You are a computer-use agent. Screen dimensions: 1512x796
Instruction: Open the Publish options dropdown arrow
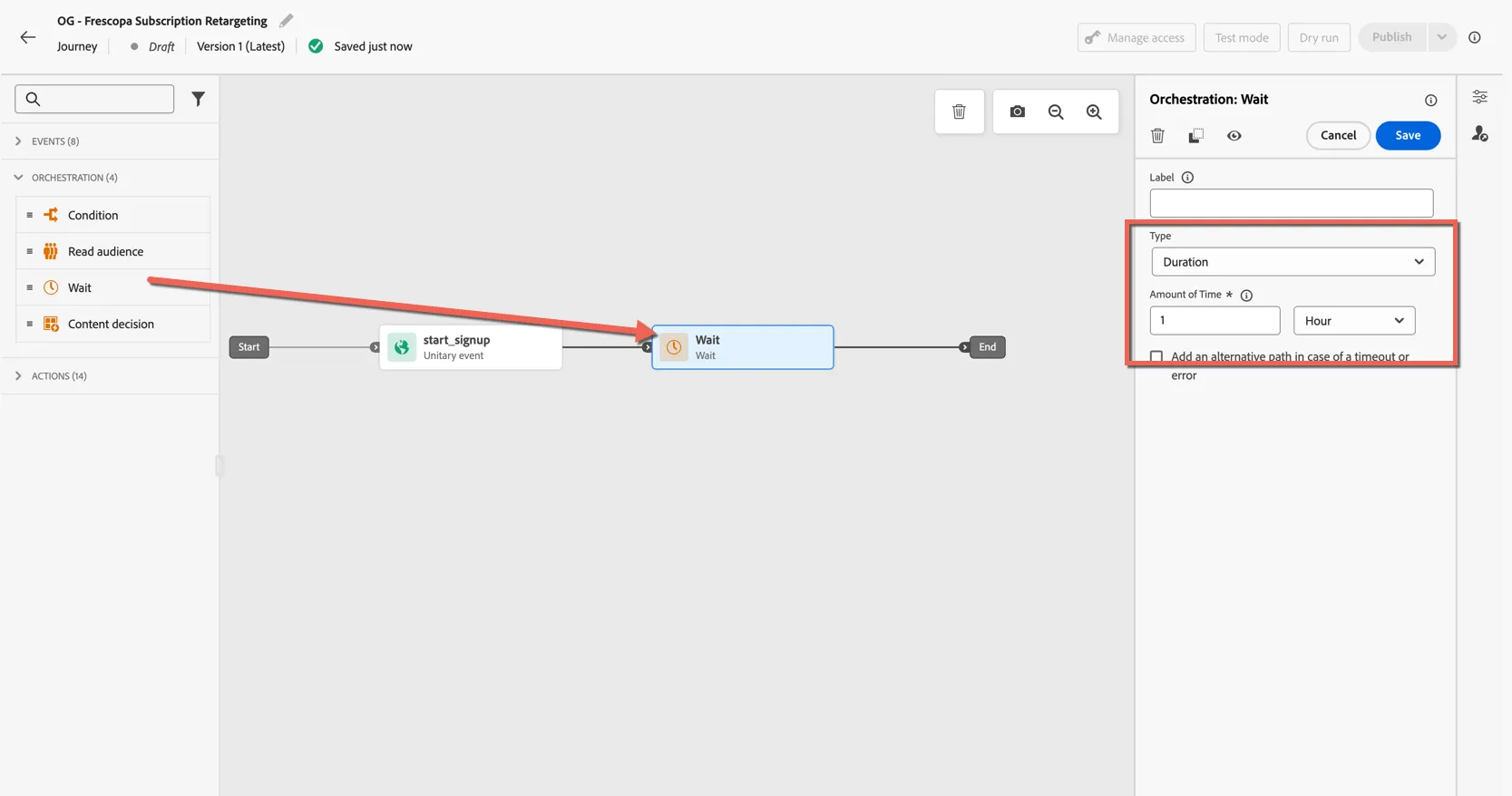coord(1441,37)
